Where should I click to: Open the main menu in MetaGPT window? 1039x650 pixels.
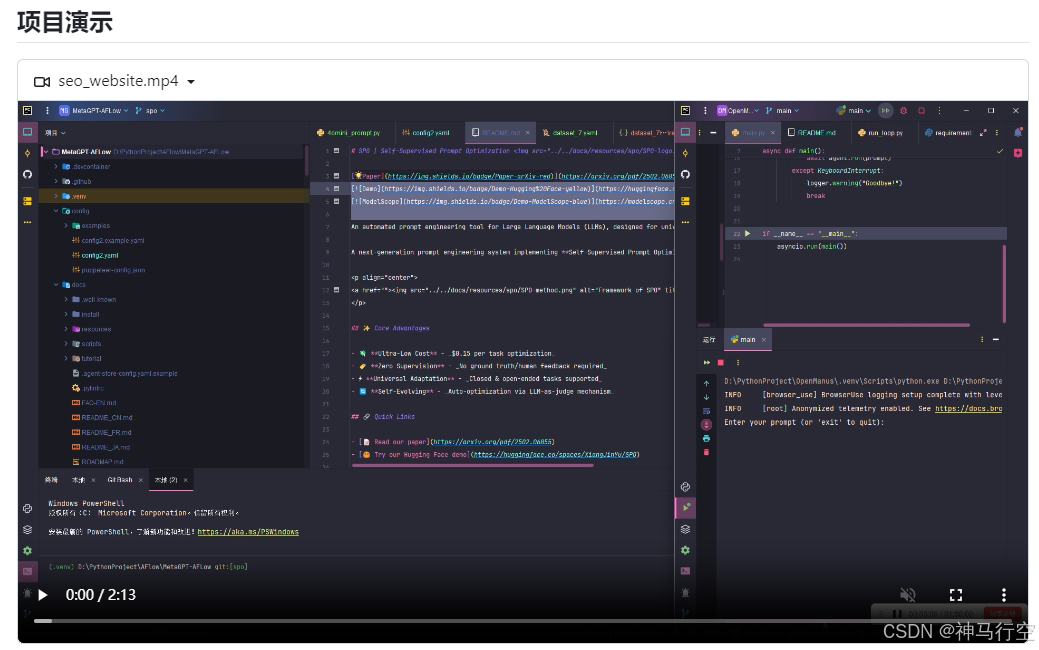(x=47, y=111)
